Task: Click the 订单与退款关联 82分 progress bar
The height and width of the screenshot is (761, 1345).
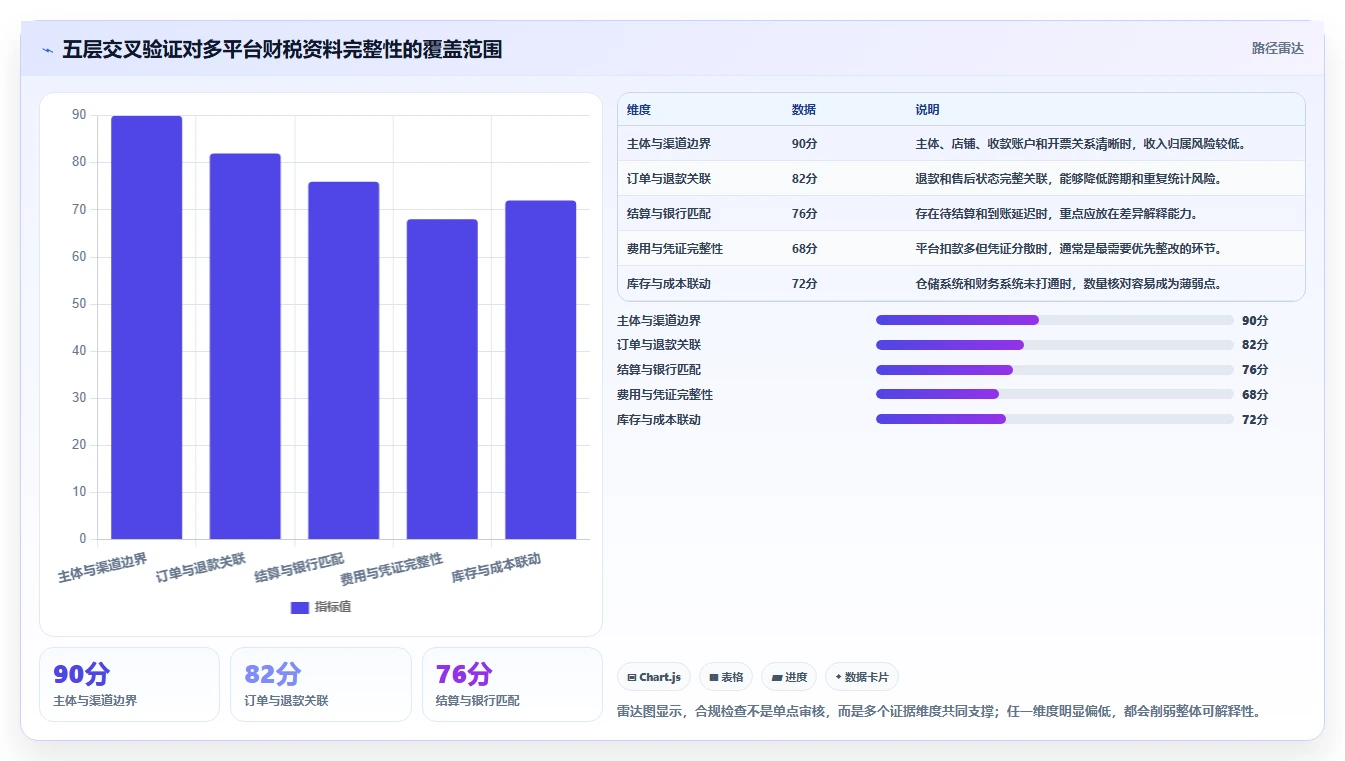Action: point(1055,345)
